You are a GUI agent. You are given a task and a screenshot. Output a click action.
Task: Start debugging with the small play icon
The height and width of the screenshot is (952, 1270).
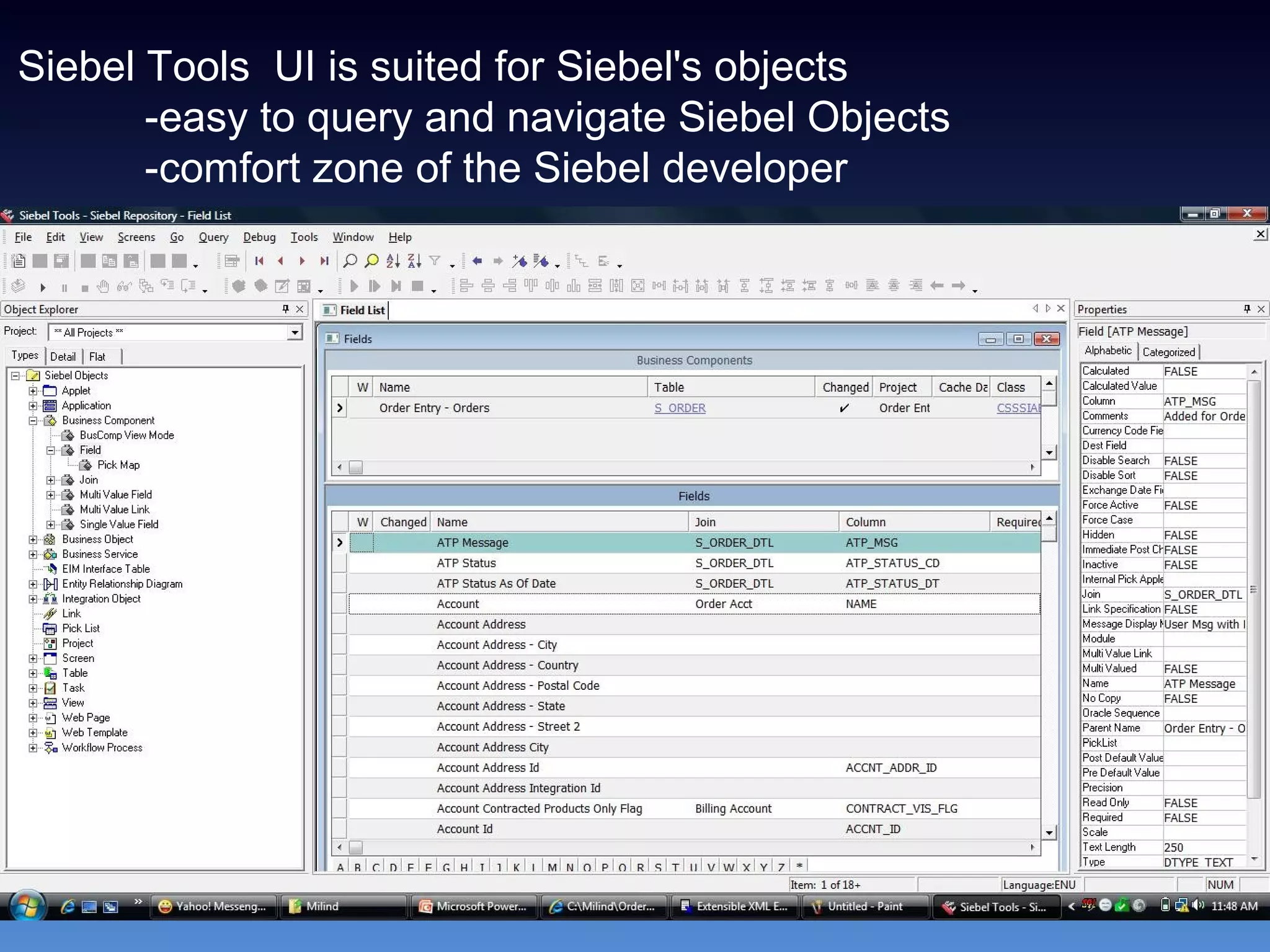point(43,287)
